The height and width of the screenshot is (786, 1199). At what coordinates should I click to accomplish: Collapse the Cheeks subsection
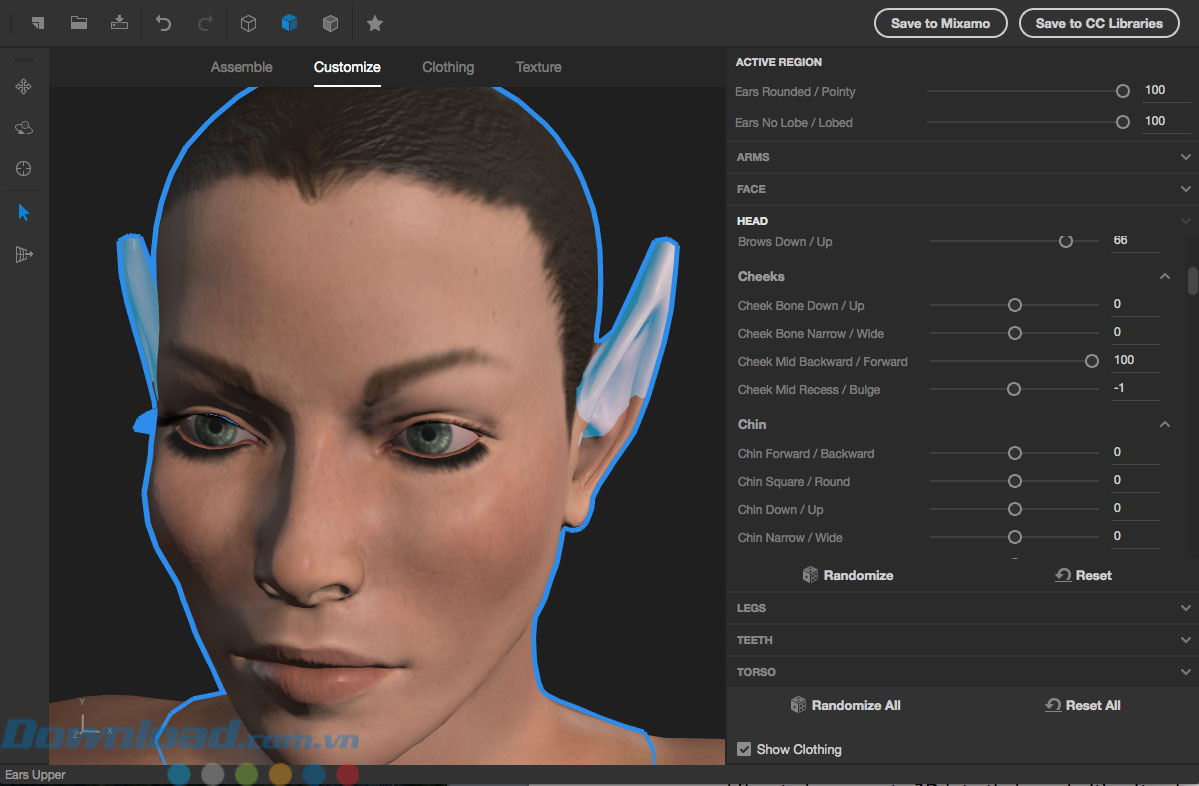coord(1164,277)
